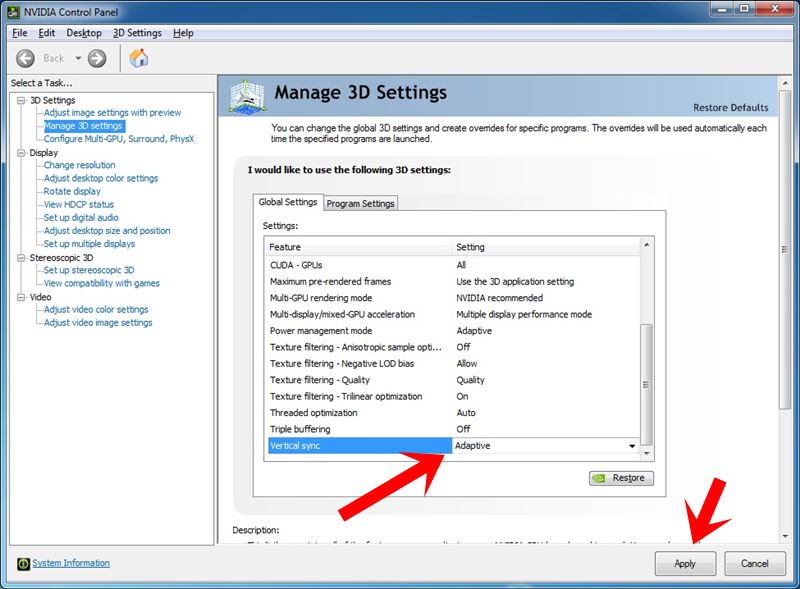Open Adjust video color settings
This screenshot has width=800, height=589.
(96, 309)
